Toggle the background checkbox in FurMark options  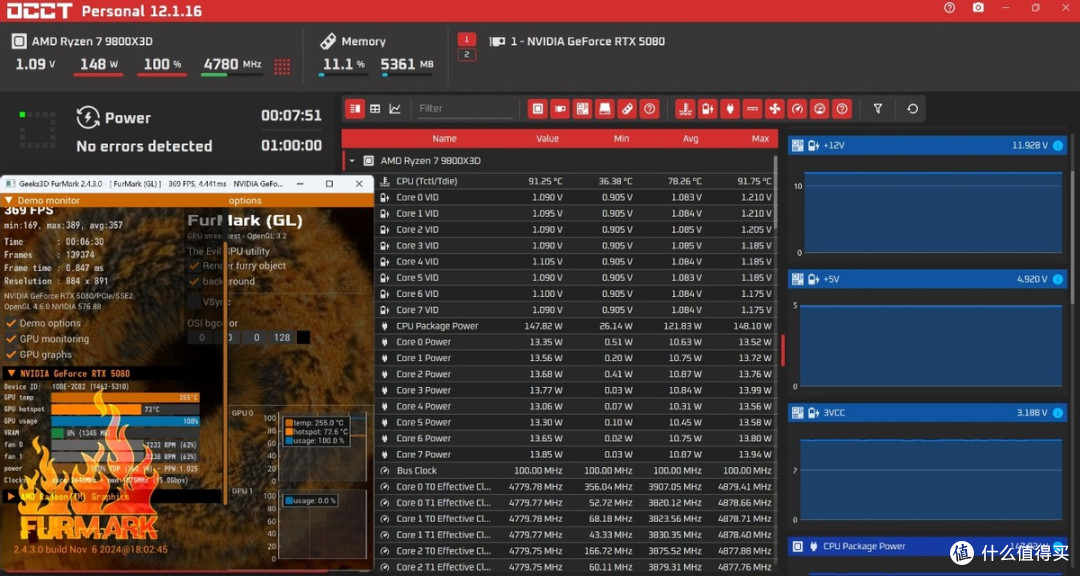point(194,282)
